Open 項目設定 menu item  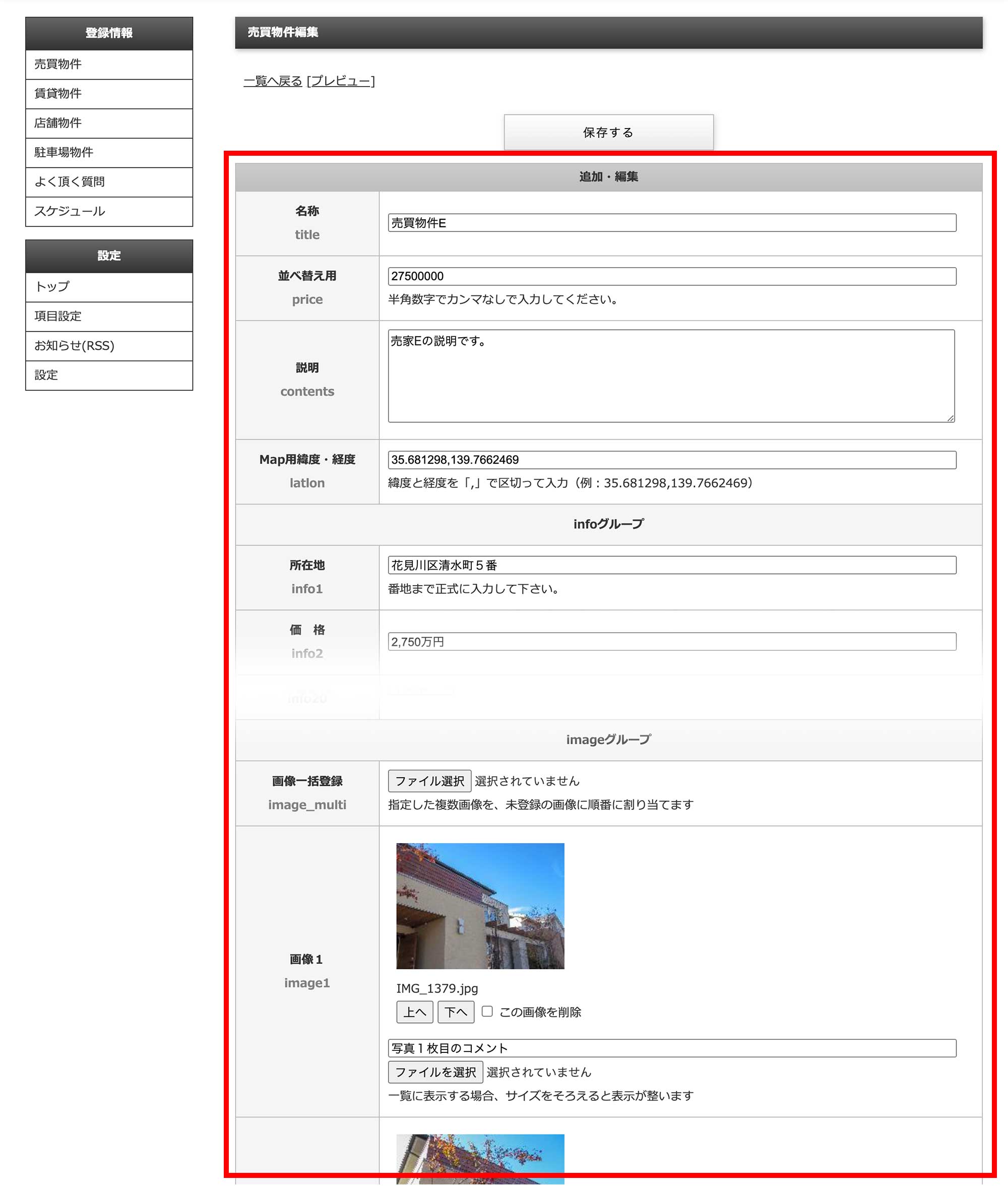coord(108,317)
